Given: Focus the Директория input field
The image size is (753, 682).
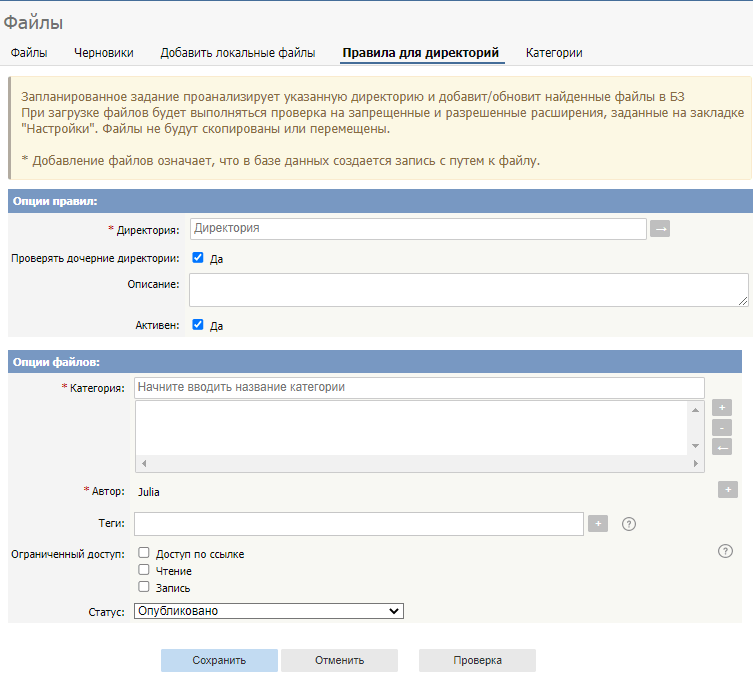Looking at the screenshot, I should 418,229.
